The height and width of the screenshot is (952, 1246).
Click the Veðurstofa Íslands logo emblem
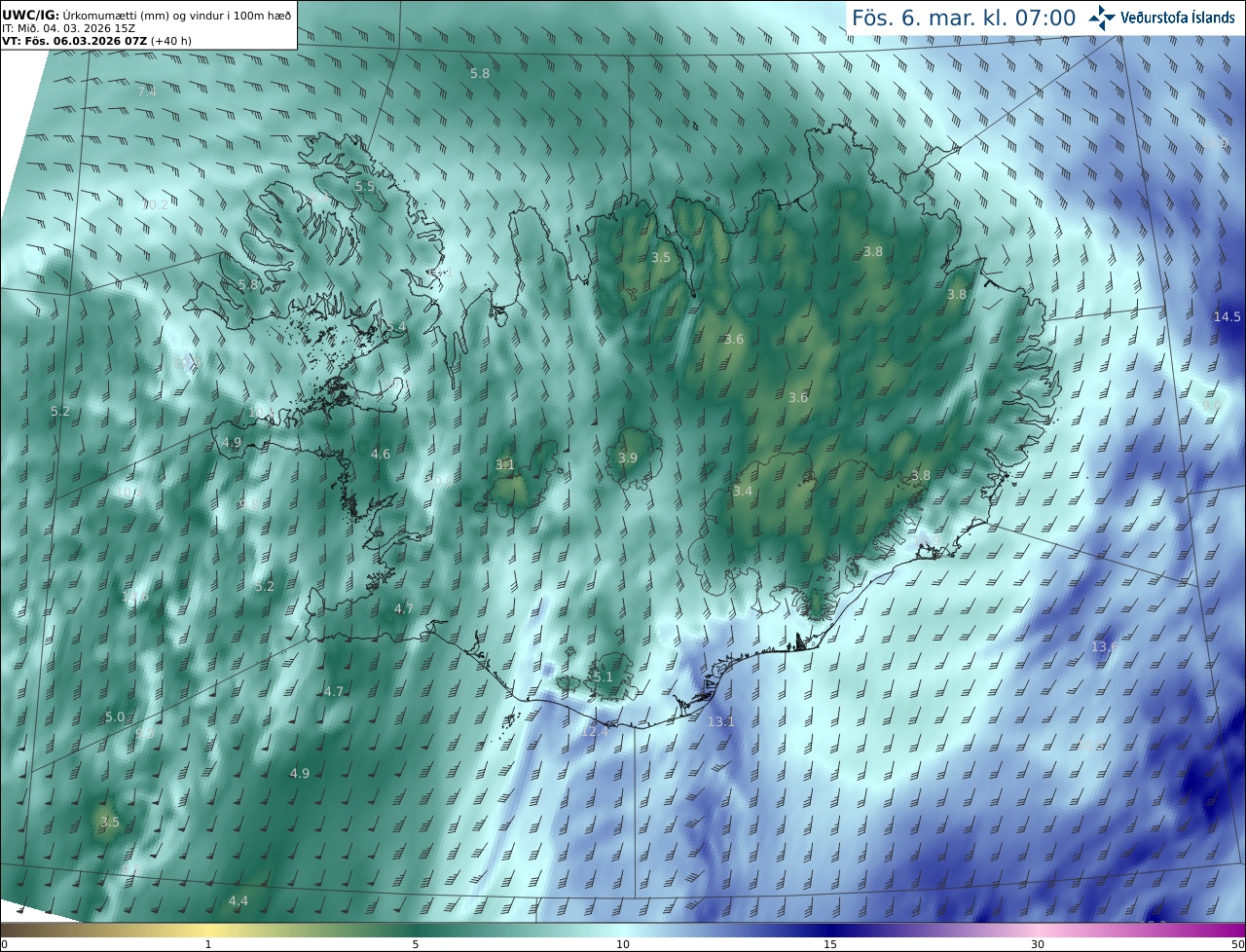[x=1102, y=18]
